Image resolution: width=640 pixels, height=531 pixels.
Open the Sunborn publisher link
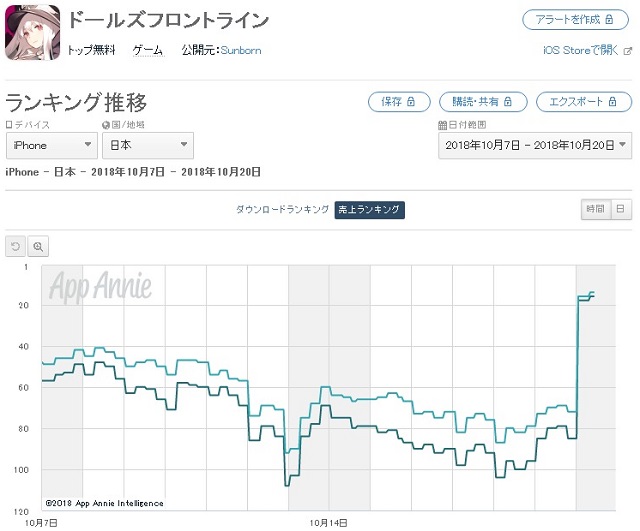pos(241,51)
